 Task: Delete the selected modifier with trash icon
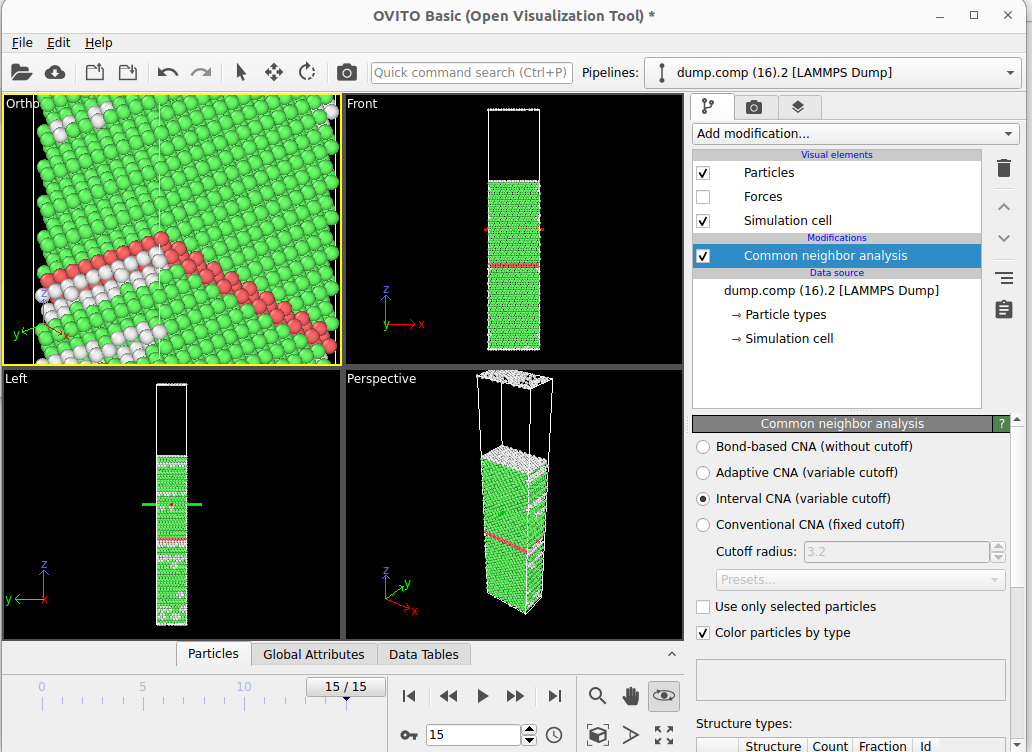[x=1004, y=168]
